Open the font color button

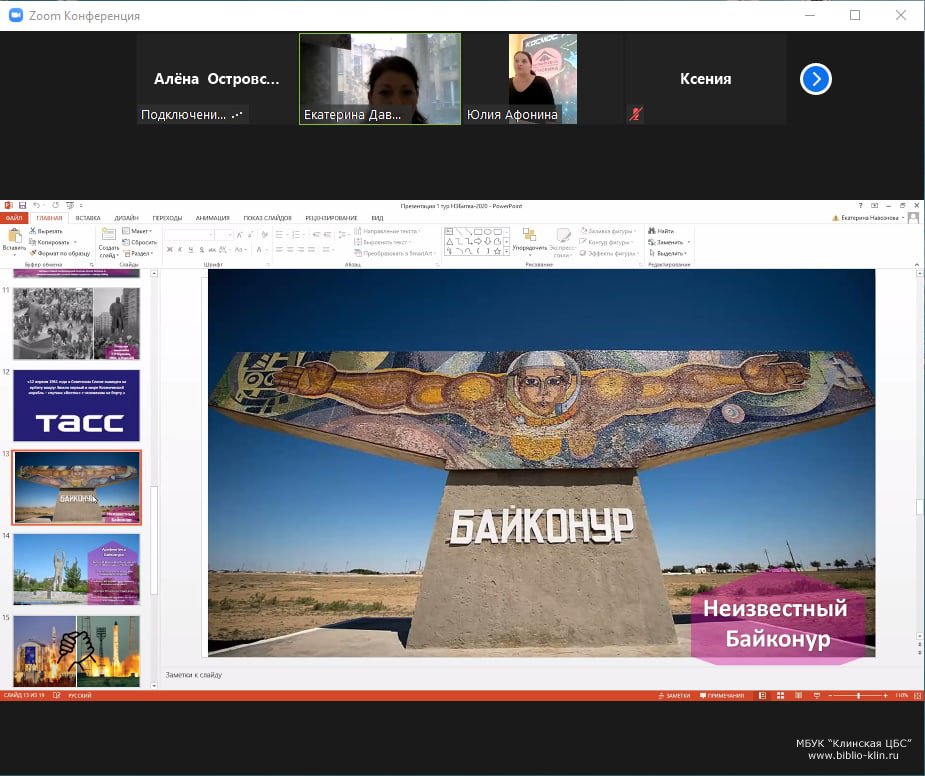coord(260,250)
